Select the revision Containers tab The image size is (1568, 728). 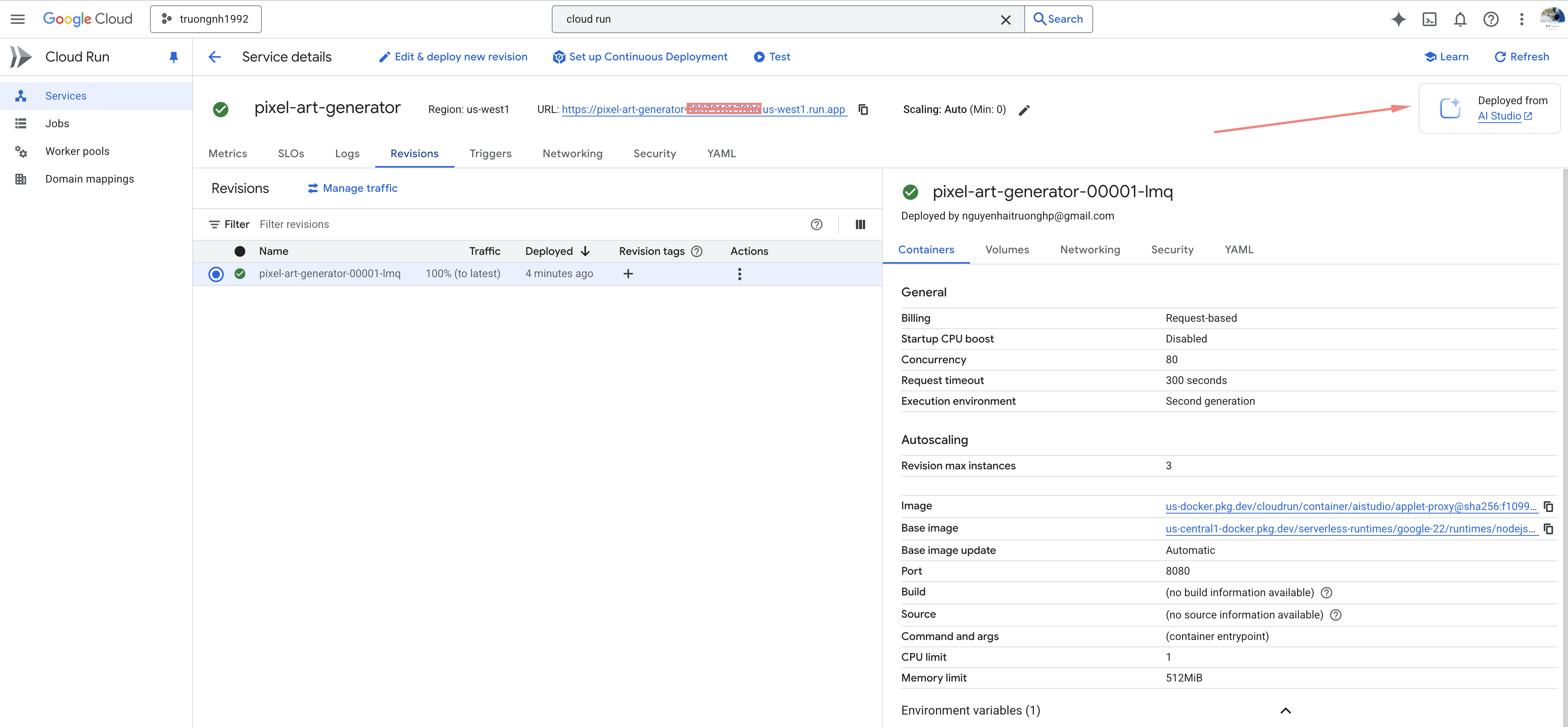(x=926, y=249)
